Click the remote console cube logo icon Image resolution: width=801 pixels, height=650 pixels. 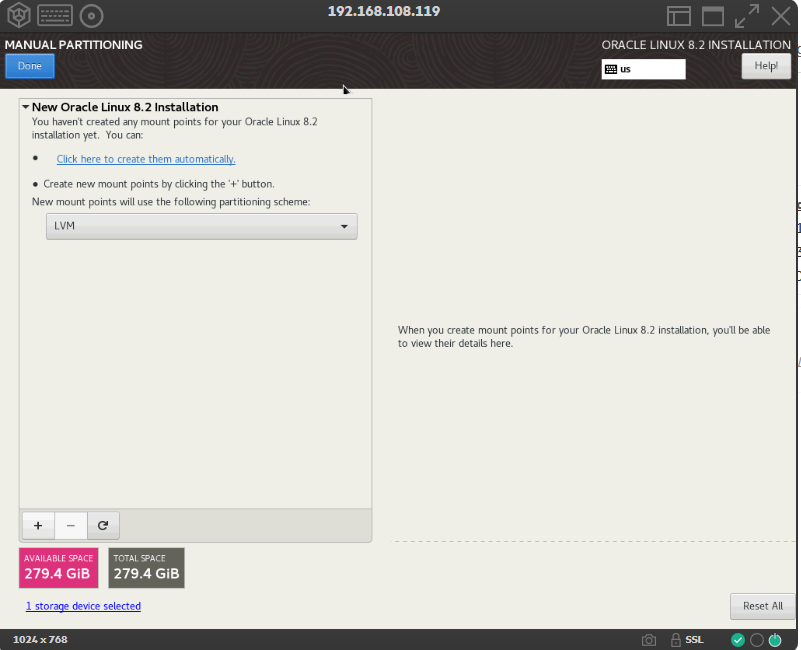pyautogui.click(x=19, y=15)
